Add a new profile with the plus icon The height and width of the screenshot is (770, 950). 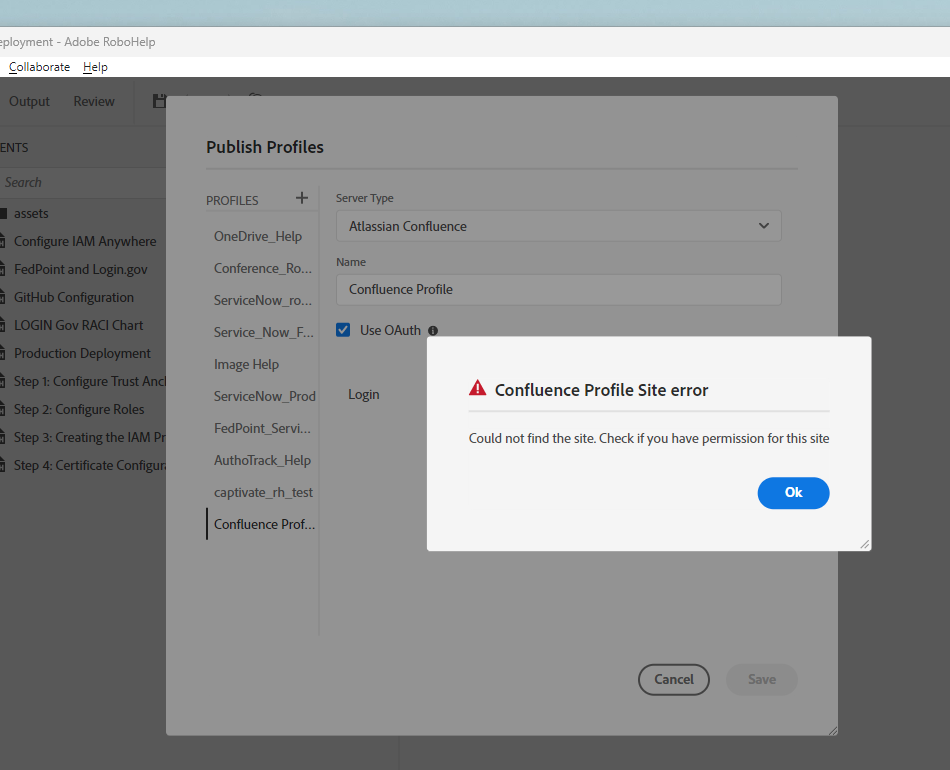pos(302,198)
